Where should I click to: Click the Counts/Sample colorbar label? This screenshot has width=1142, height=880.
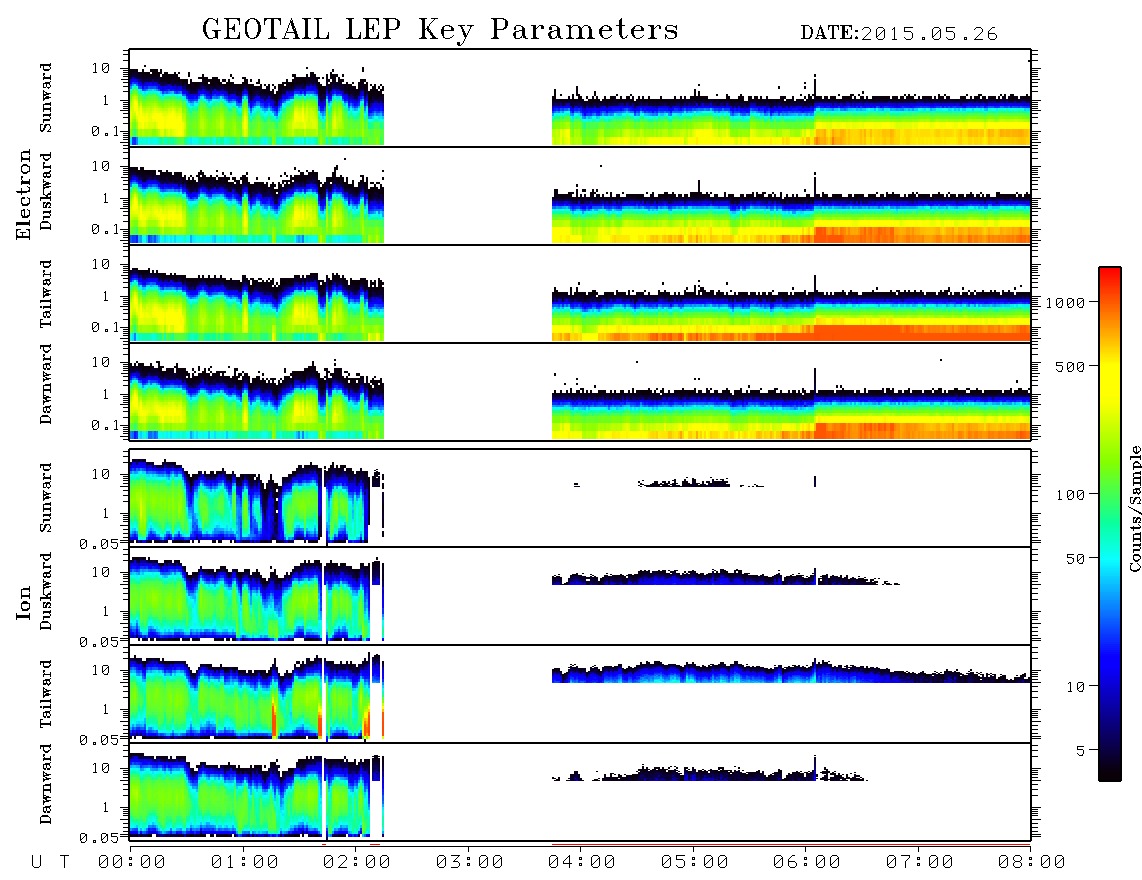[1134, 508]
